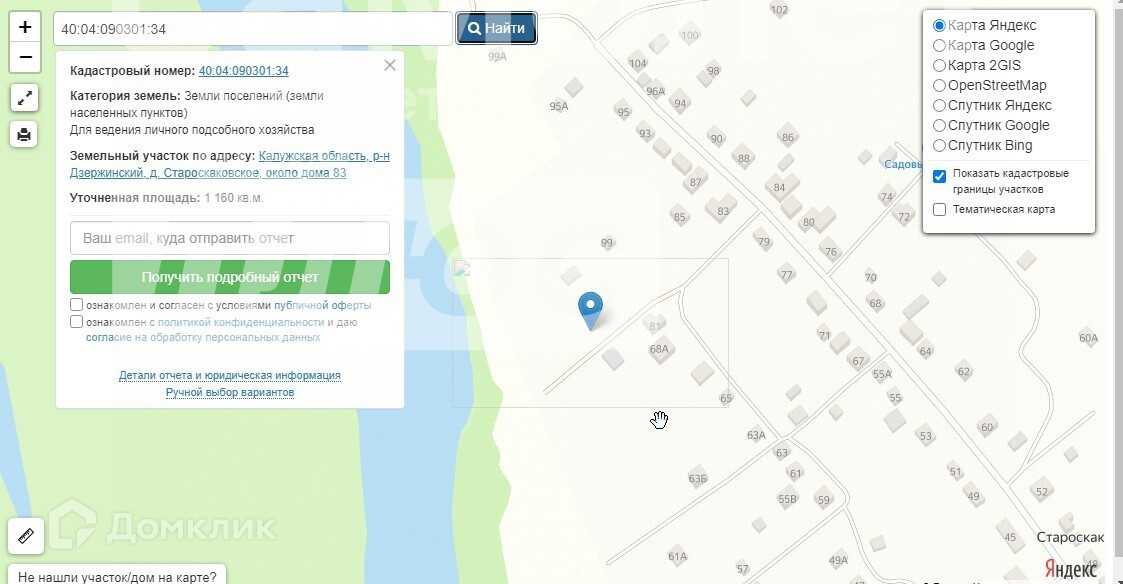The image size is (1123, 584).
Task: Click house number 99 on map
Action: tap(607, 243)
